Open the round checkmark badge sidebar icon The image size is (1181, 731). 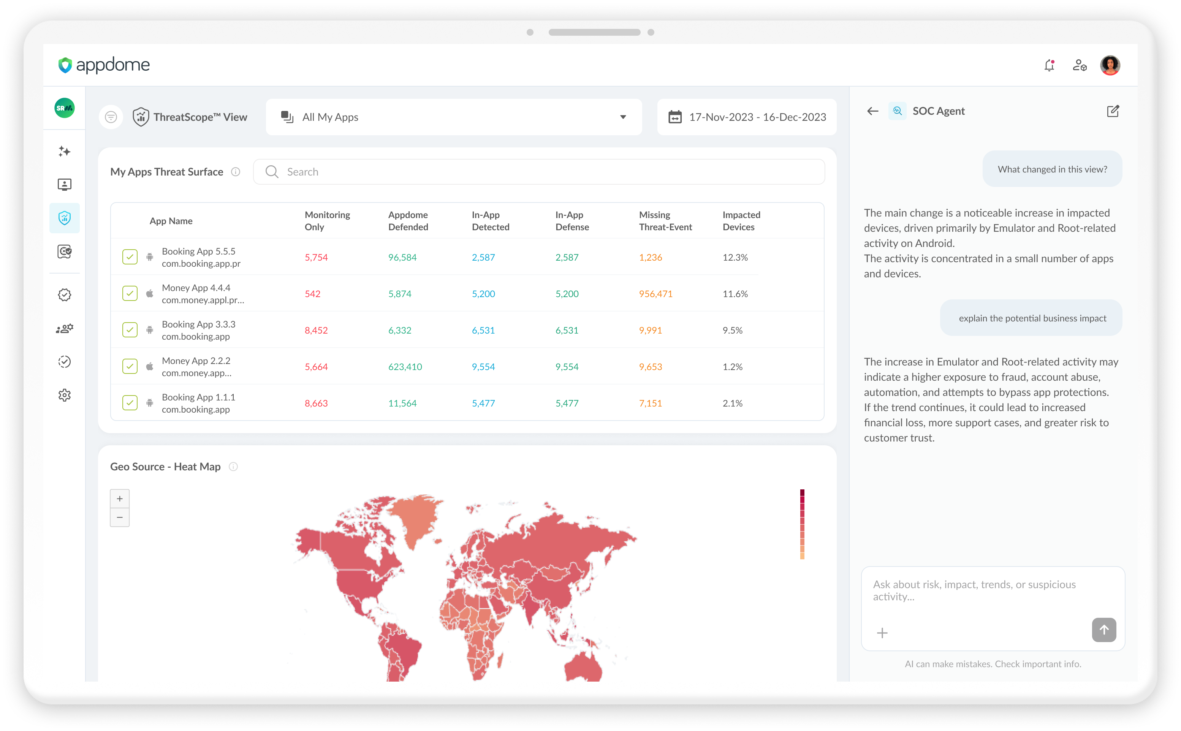point(65,295)
